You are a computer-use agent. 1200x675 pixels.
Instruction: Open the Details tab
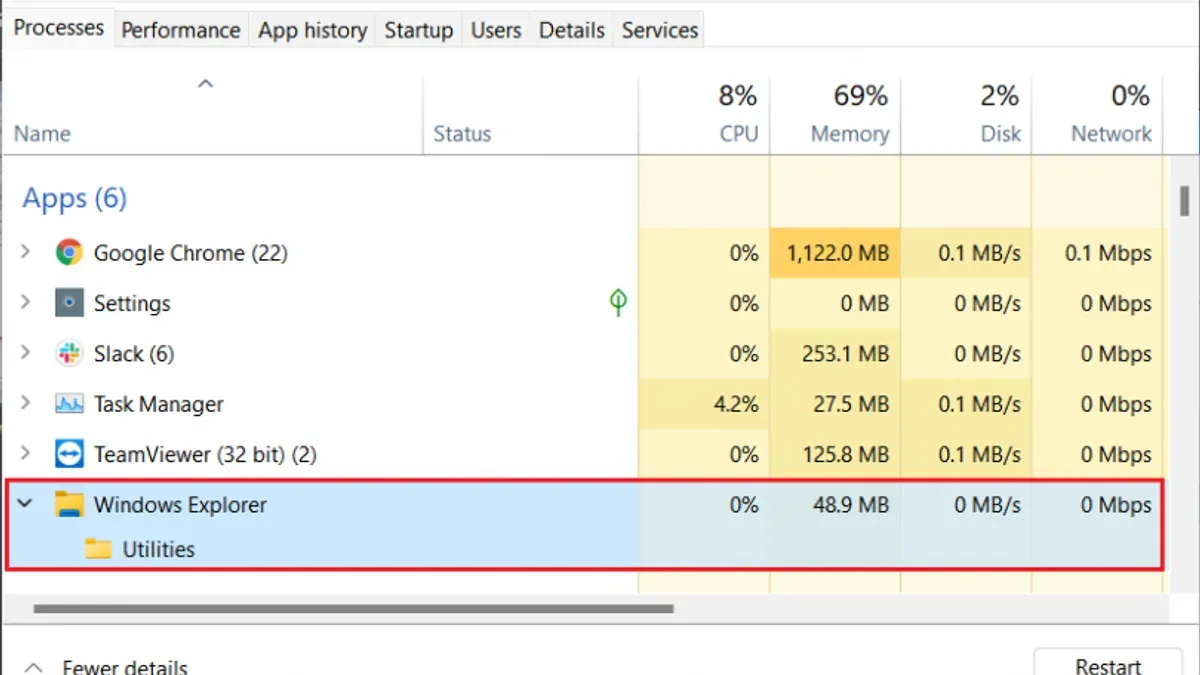tap(572, 30)
